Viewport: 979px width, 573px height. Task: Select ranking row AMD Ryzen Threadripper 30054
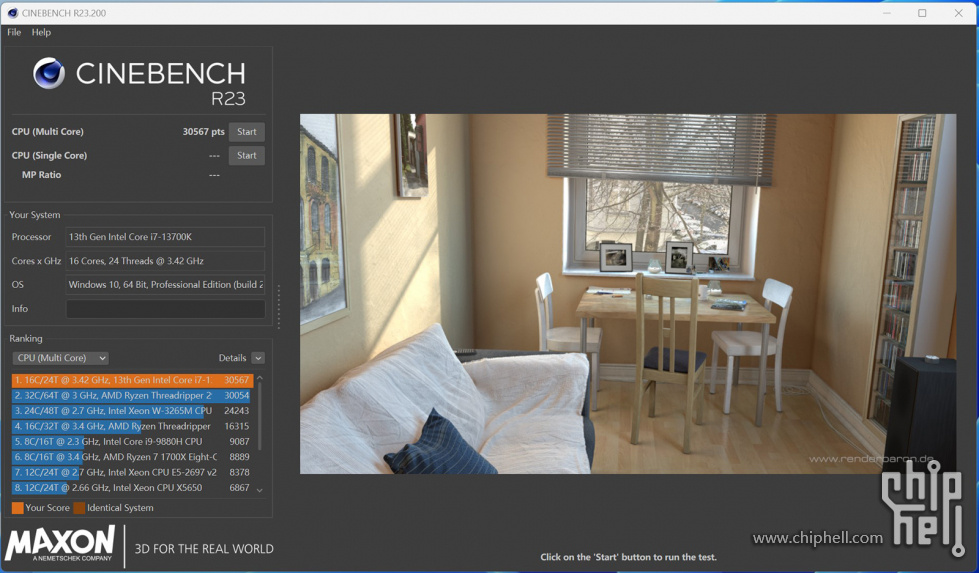(x=132, y=395)
